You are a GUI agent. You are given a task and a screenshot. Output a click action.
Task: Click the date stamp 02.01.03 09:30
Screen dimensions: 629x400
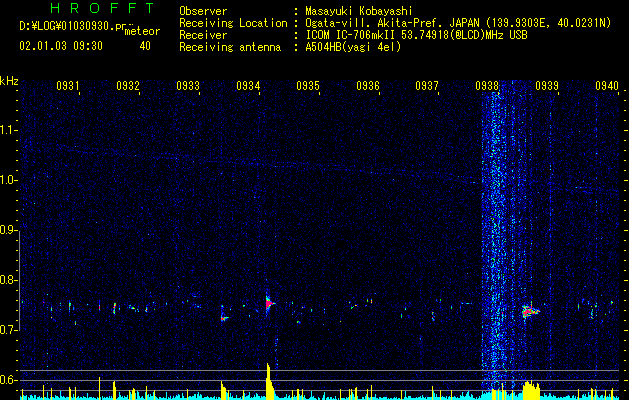(x=61, y=46)
